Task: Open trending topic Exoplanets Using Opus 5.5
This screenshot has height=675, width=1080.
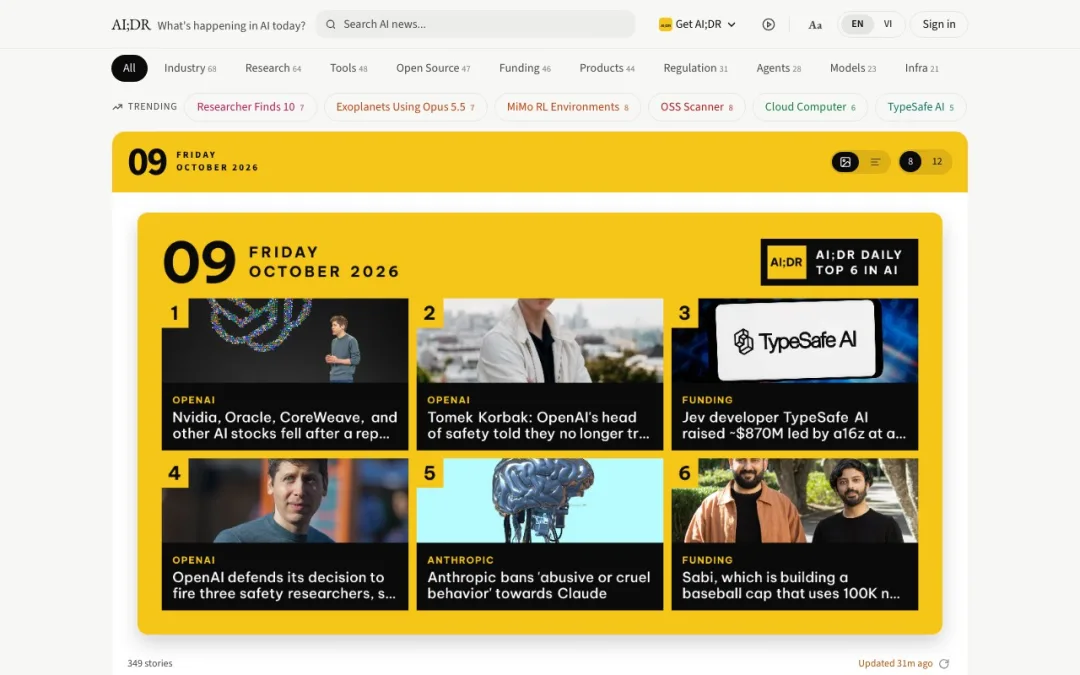Action: [405, 107]
